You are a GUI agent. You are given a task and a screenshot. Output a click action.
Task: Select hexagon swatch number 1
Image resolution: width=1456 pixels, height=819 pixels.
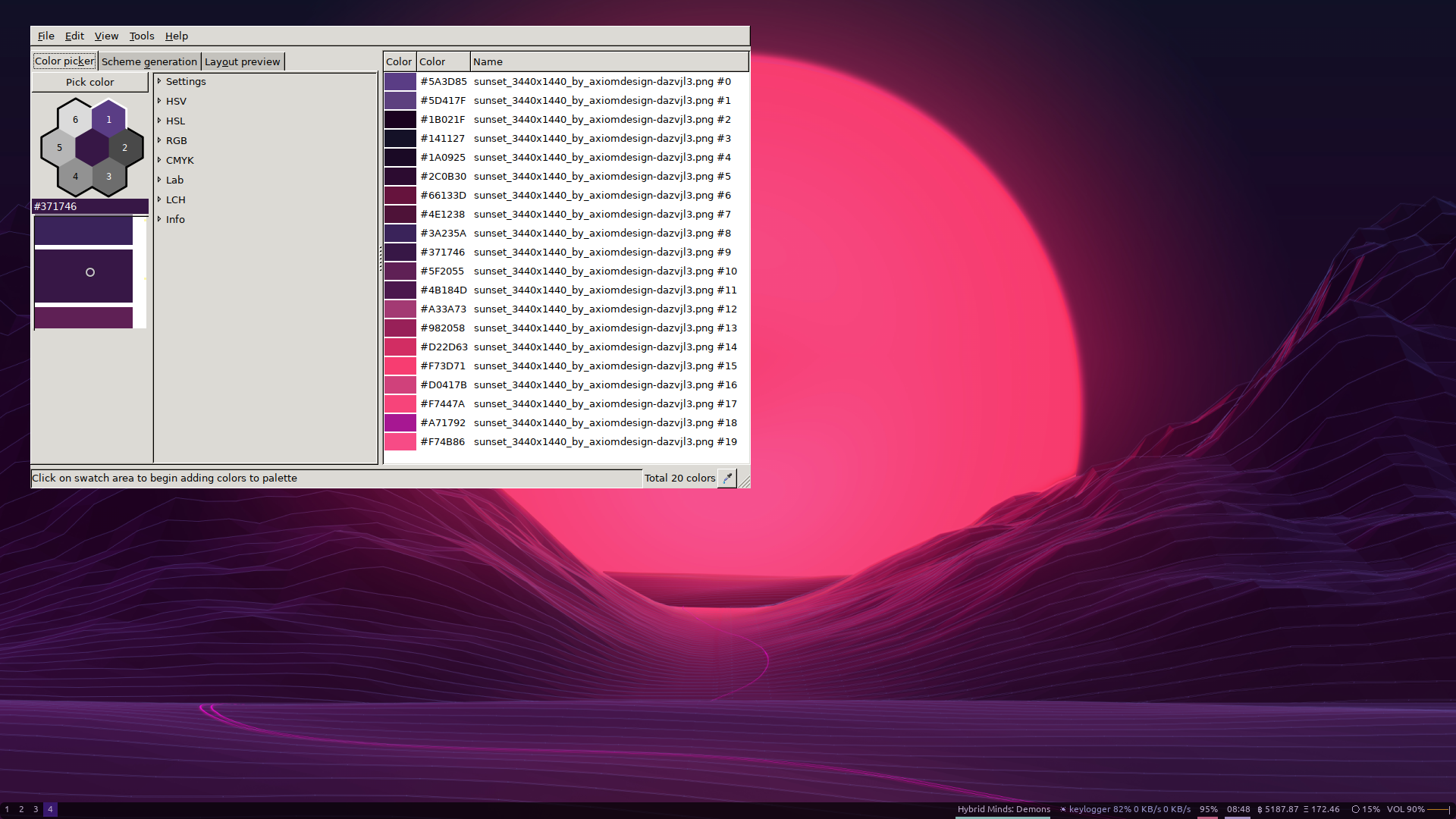[x=109, y=119]
